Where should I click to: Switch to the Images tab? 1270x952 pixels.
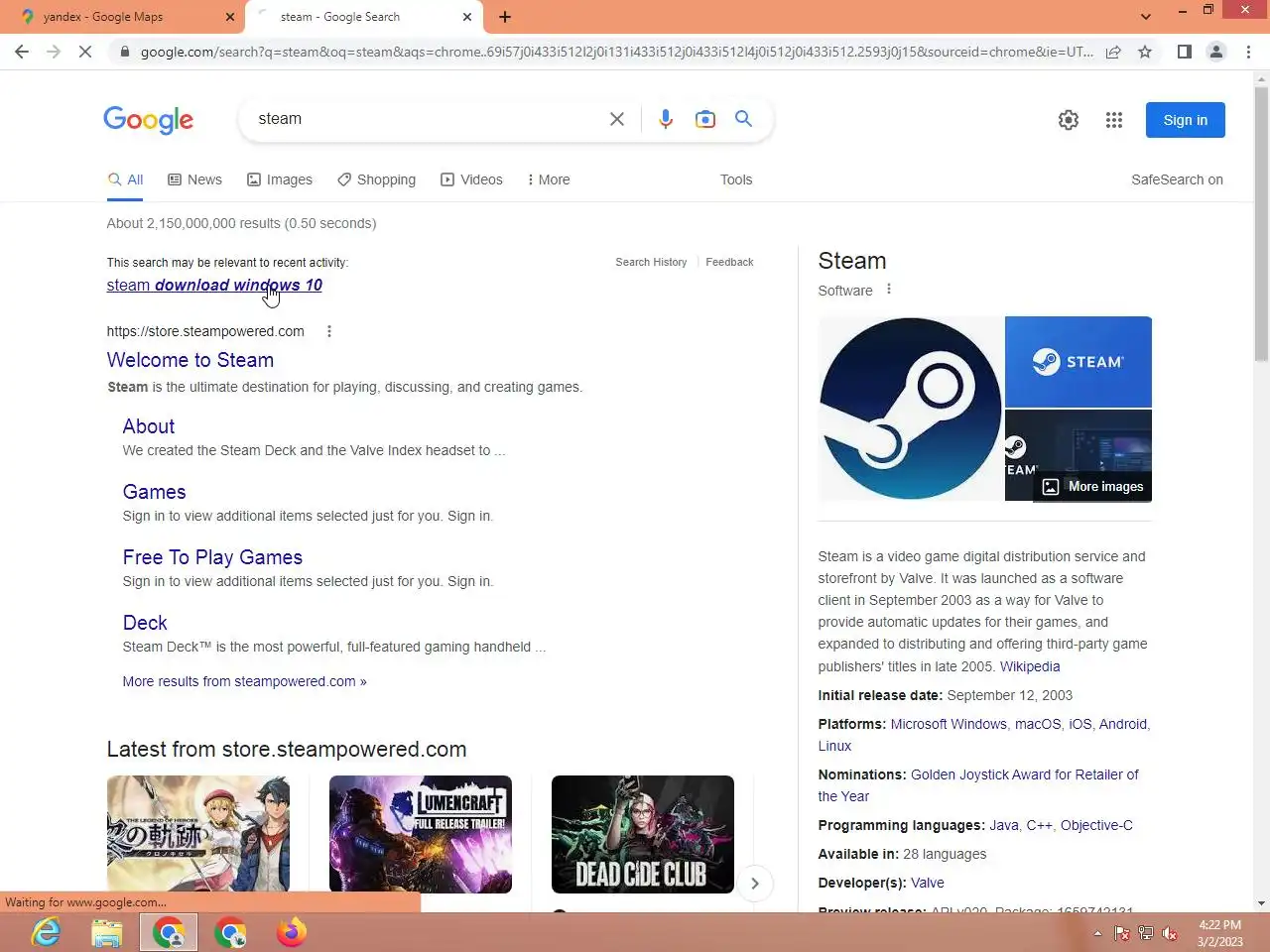280,179
